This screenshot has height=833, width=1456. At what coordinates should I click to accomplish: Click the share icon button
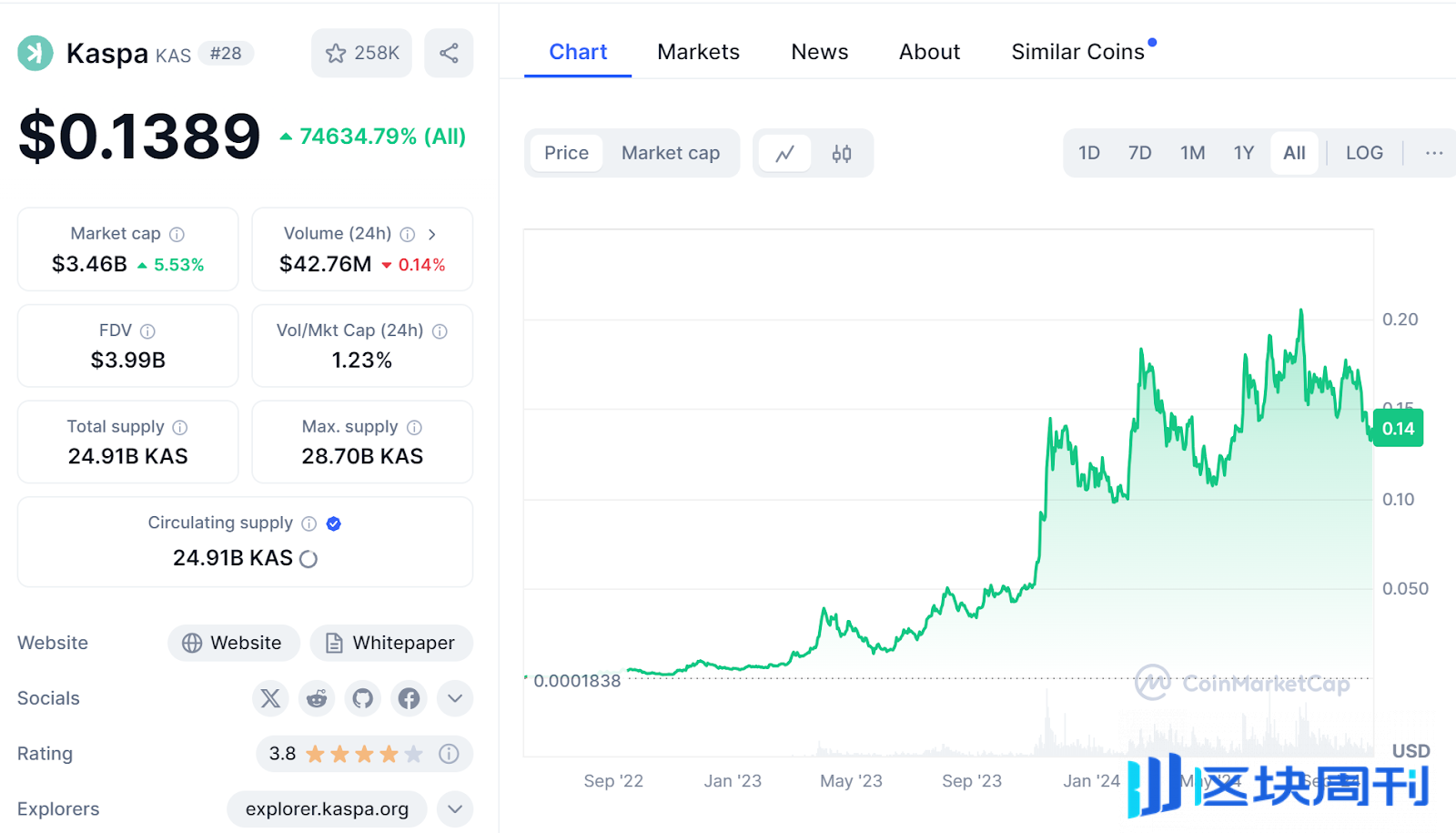[449, 53]
